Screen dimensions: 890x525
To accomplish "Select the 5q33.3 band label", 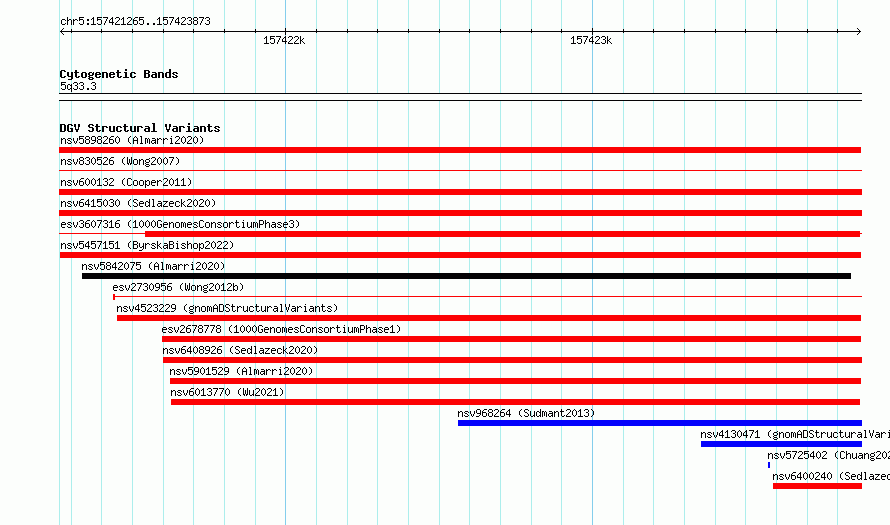I will click(x=78, y=86).
